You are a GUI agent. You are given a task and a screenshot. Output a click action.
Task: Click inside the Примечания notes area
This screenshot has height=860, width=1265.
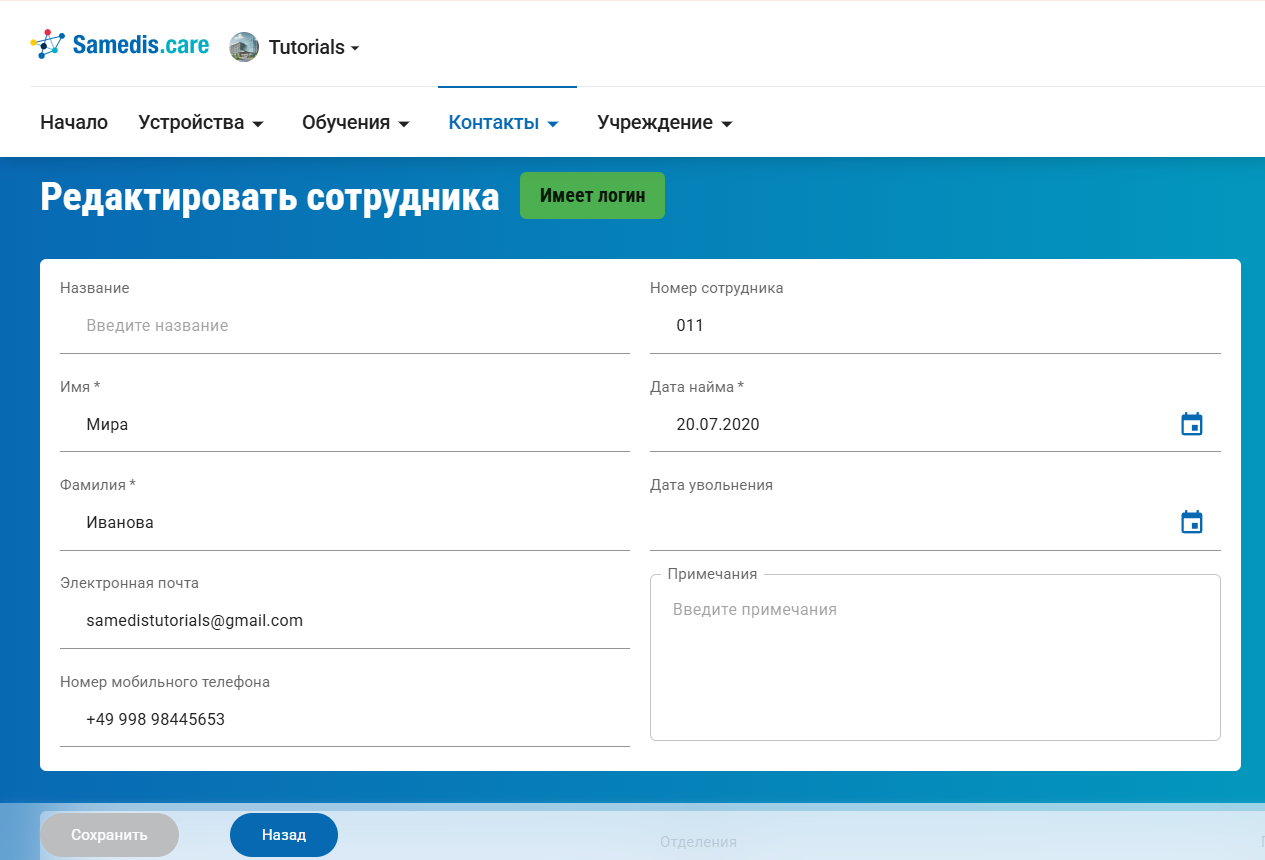click(x=935, y=655)
